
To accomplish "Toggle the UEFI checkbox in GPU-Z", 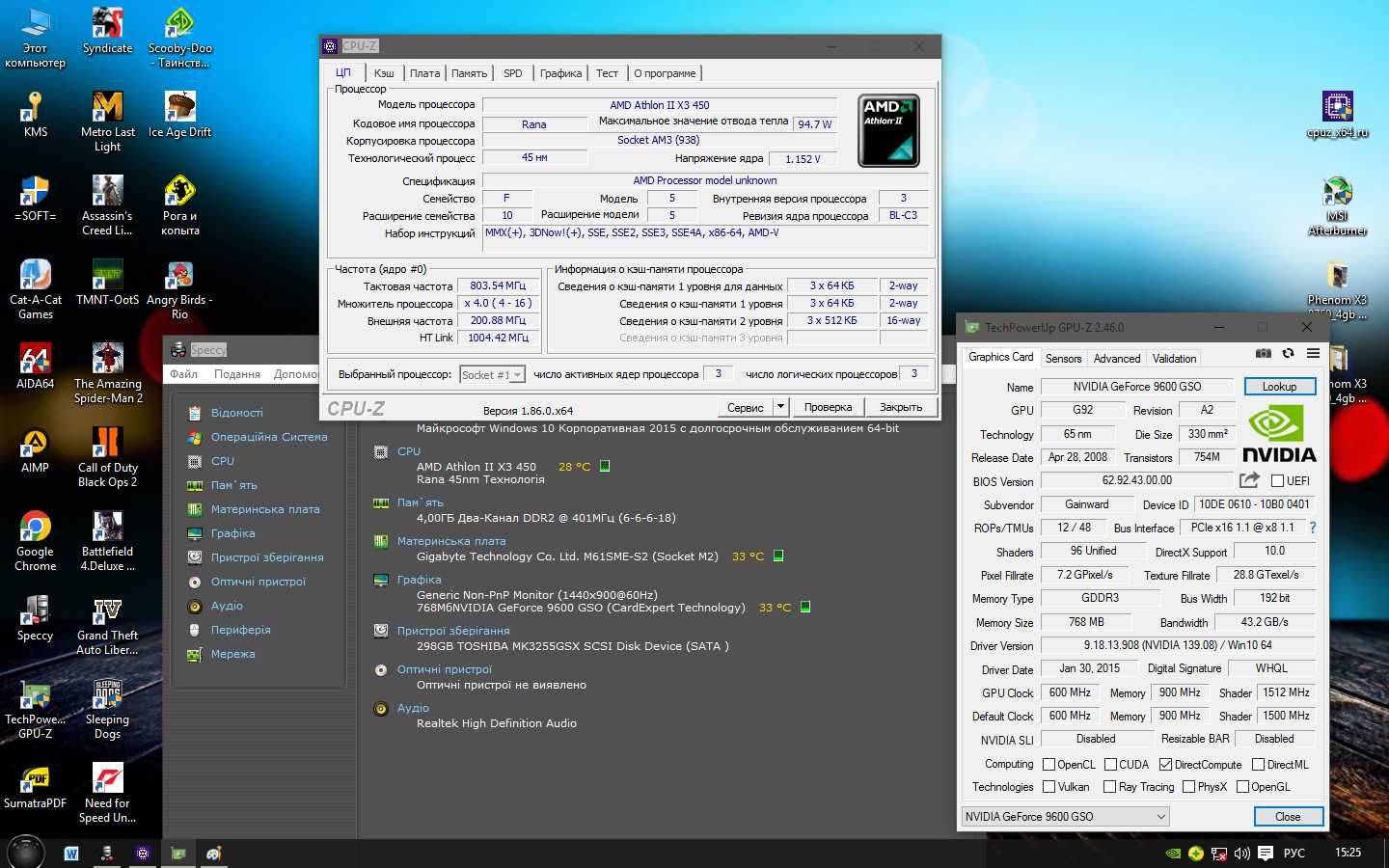I will click(x=1277, y=480).
